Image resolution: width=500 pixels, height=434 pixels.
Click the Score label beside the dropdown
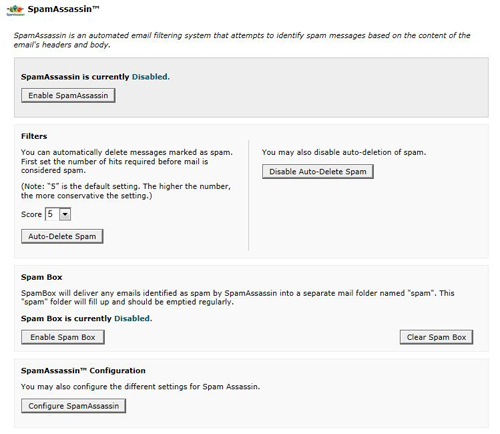(x=31, y=214)
